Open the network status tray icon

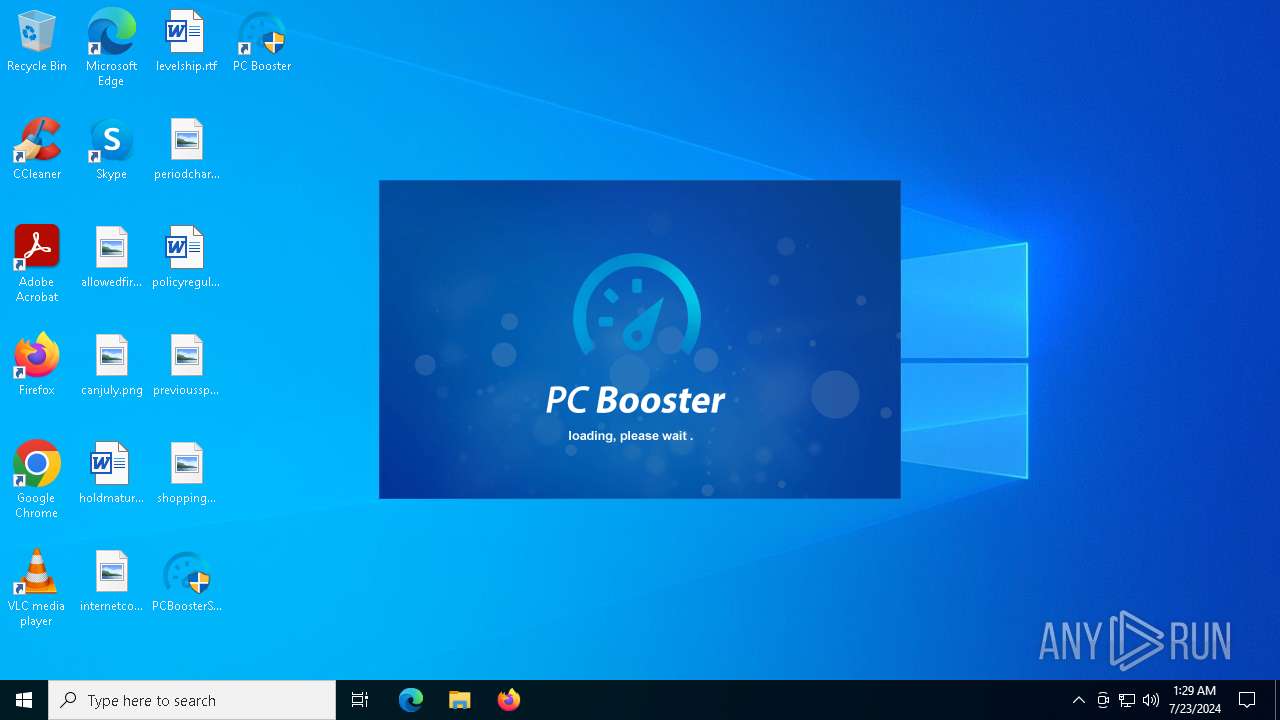coord(1127,700)
